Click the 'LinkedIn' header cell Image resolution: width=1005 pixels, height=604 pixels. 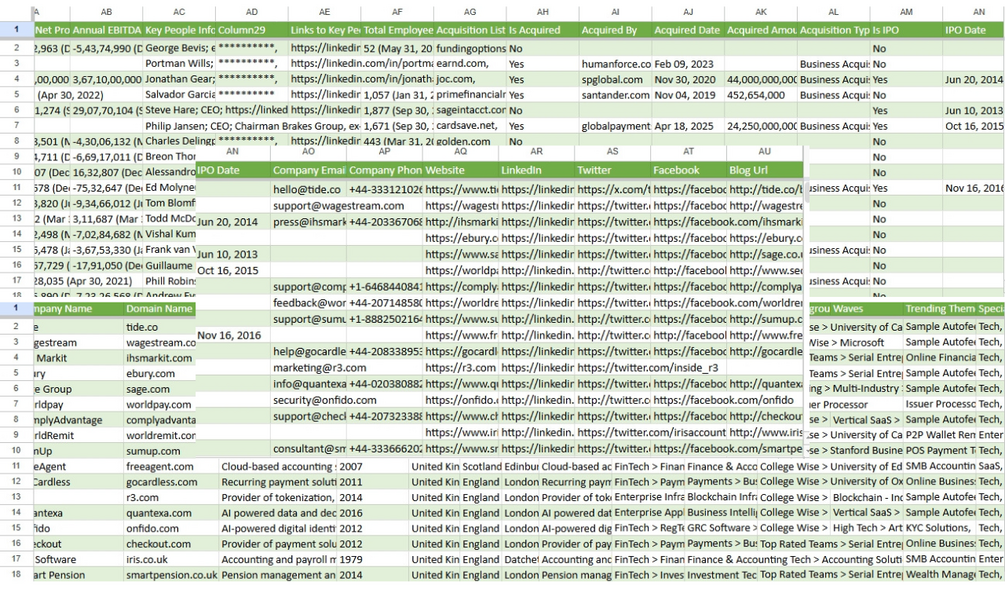(x=536, y=170)
